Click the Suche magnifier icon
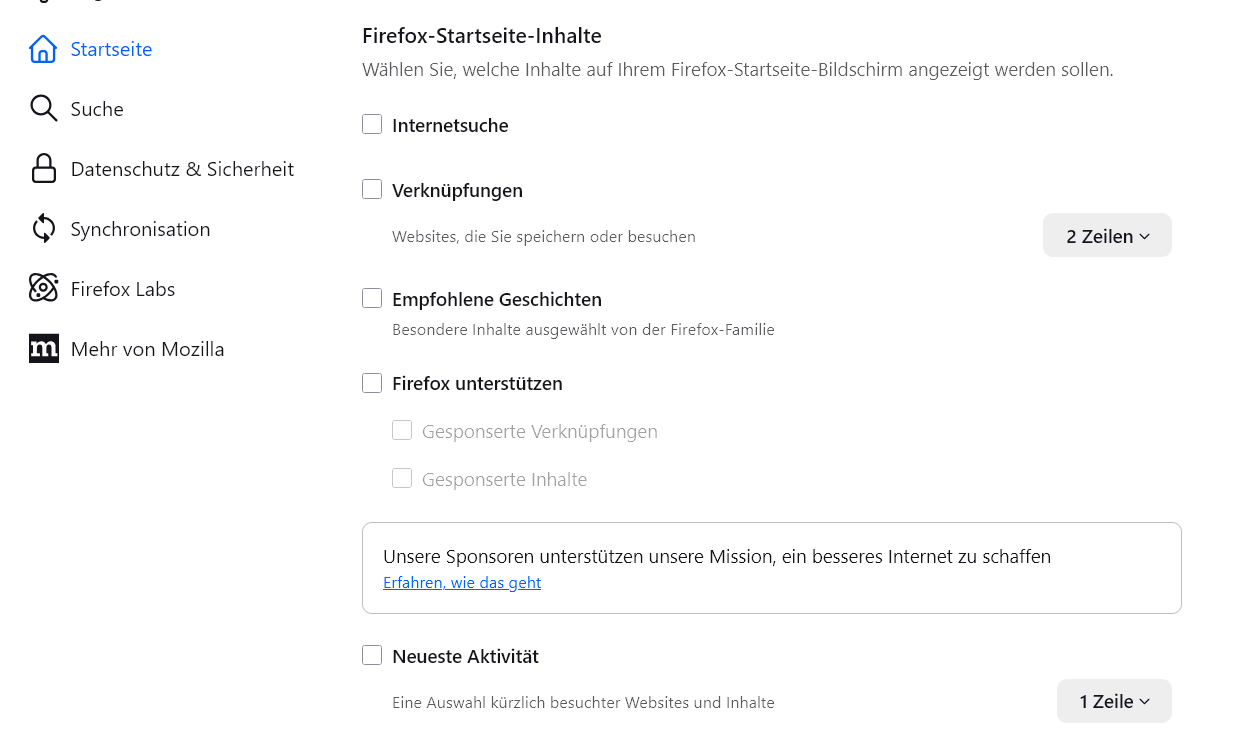Image resolution: width=1260 pixels, height=730 pixels. point(43,109)
